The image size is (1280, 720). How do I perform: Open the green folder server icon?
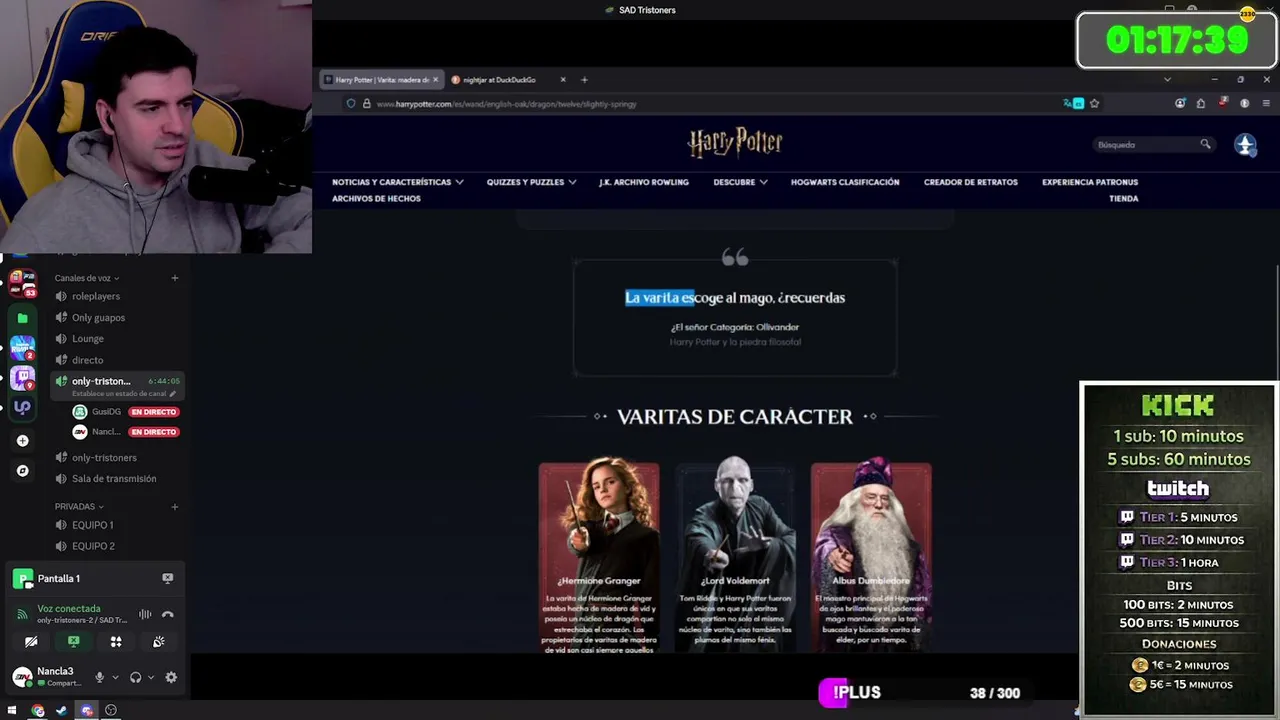(x=22, y=318)
